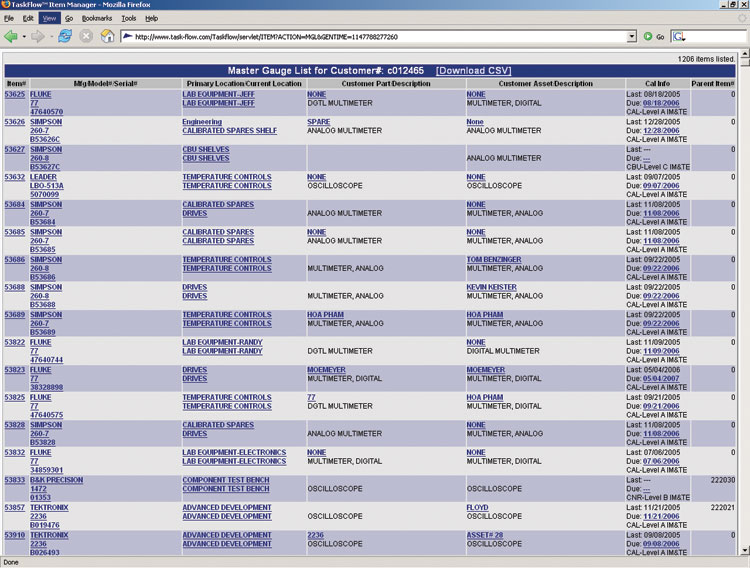Click the '1206 items listed.' text
750x568 pixels.
[x=706, y=59]
